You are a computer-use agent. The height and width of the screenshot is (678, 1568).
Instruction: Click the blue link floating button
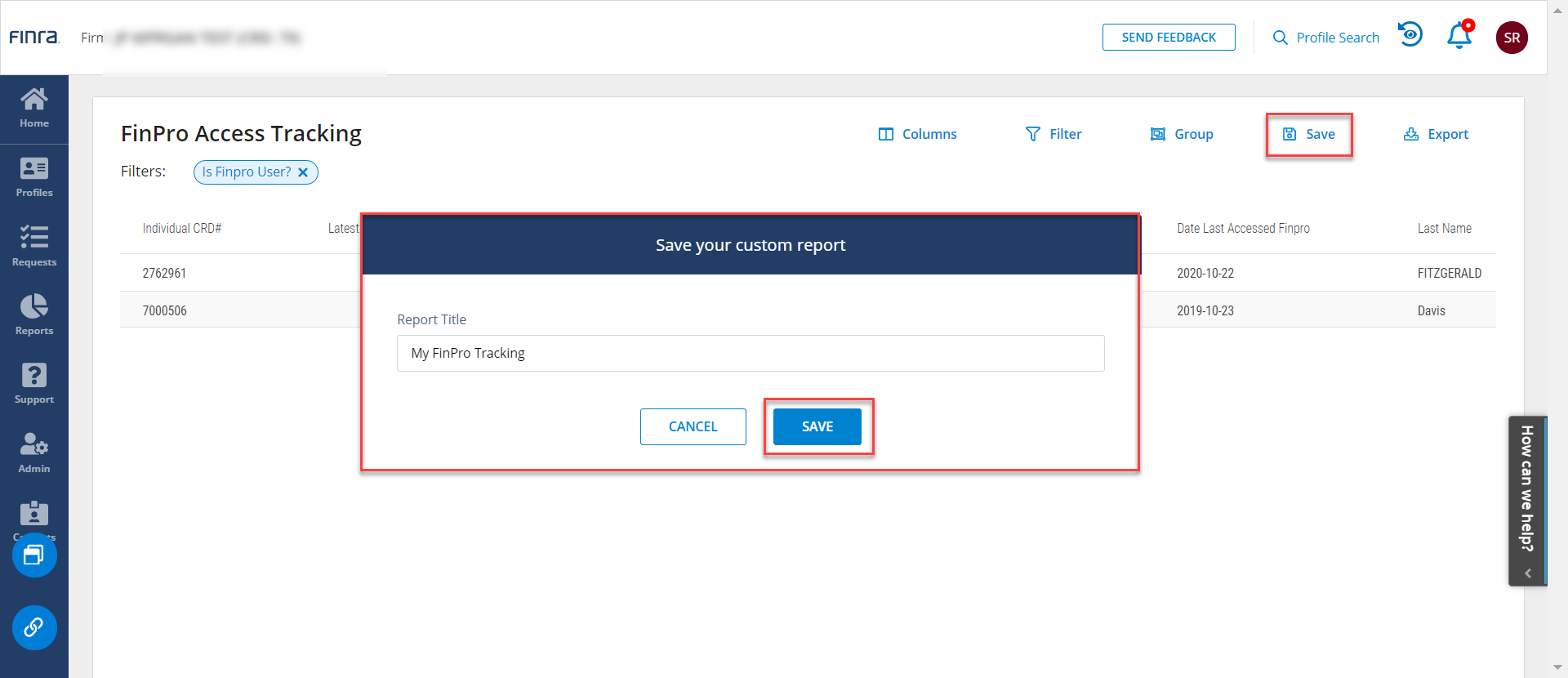[34, 627]
